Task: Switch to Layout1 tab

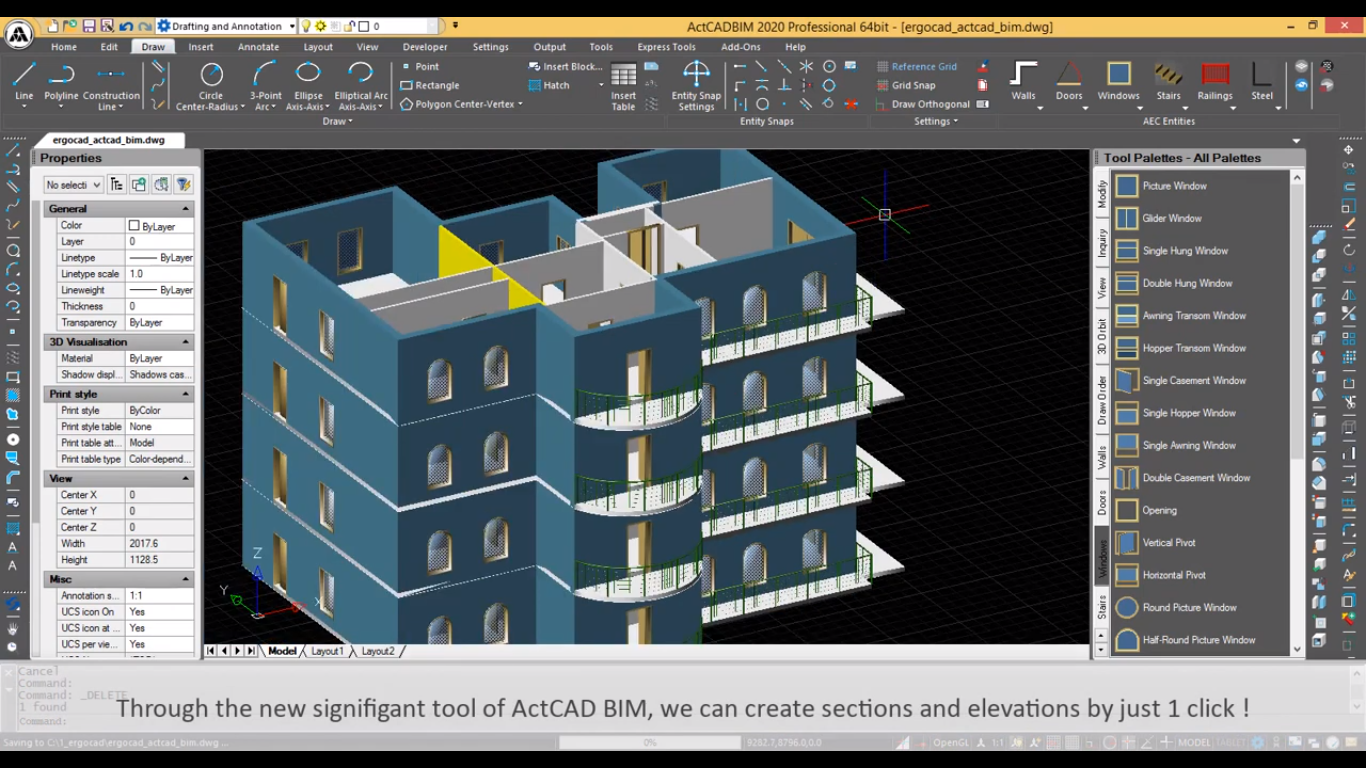Action: pyautogui.click(x=327, y=651)
